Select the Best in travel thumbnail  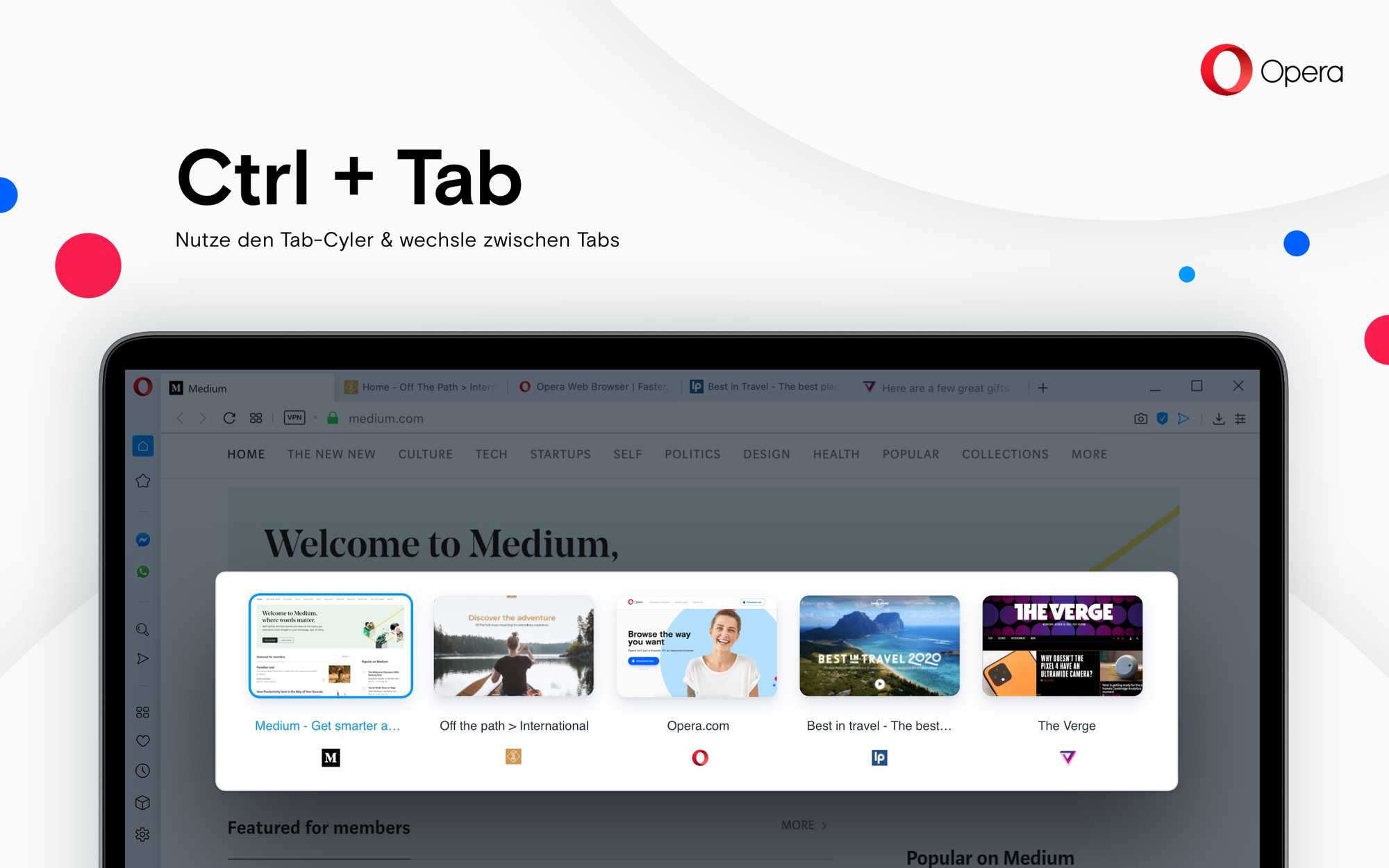point(879,646)
